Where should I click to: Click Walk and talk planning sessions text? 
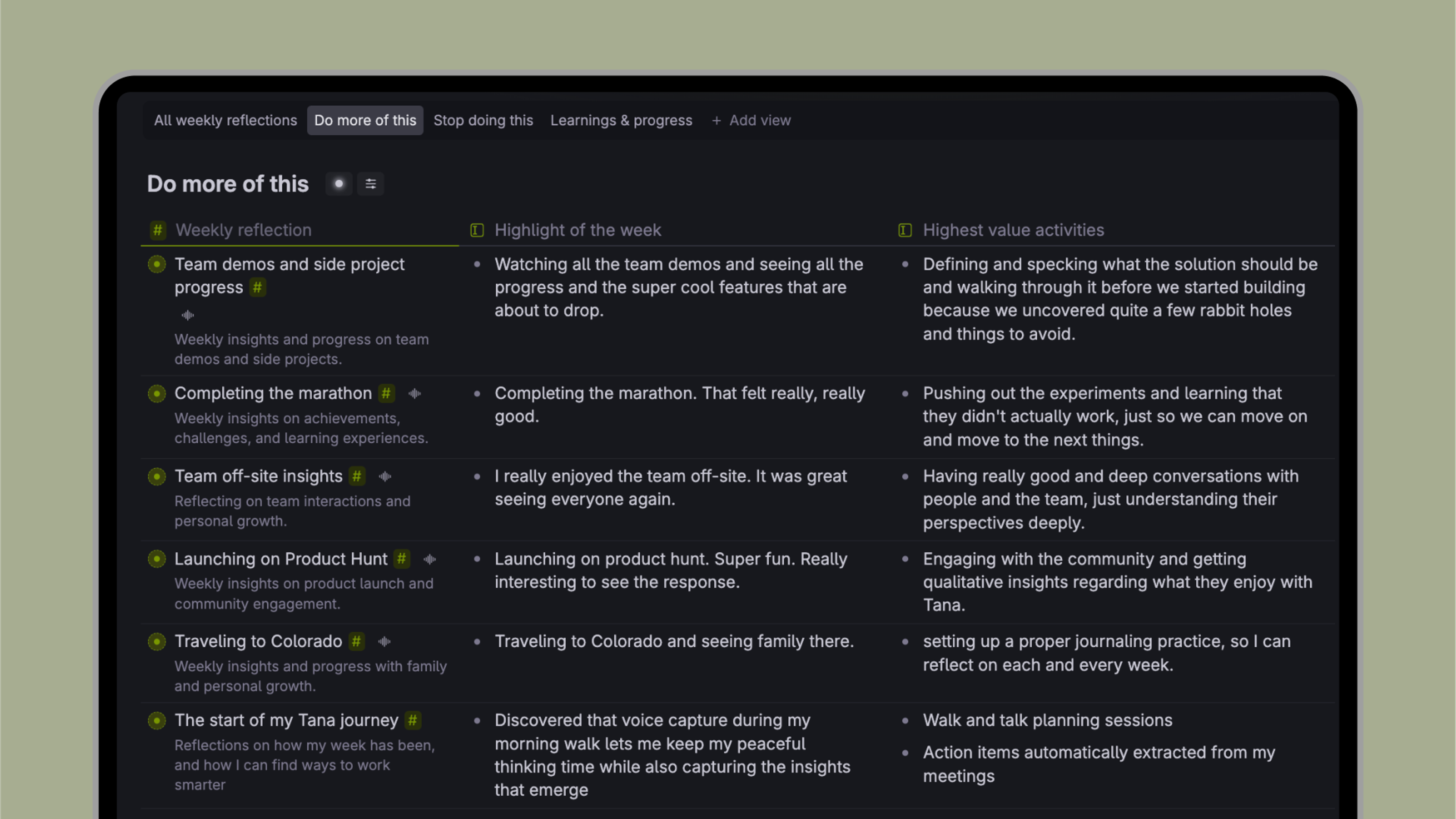[1047, 721]
